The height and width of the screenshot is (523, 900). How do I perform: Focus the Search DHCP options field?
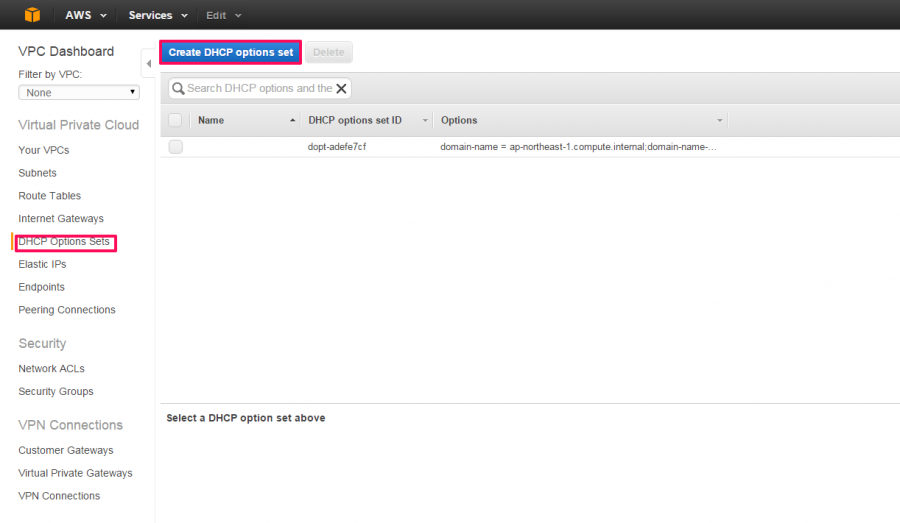[259, 88]
